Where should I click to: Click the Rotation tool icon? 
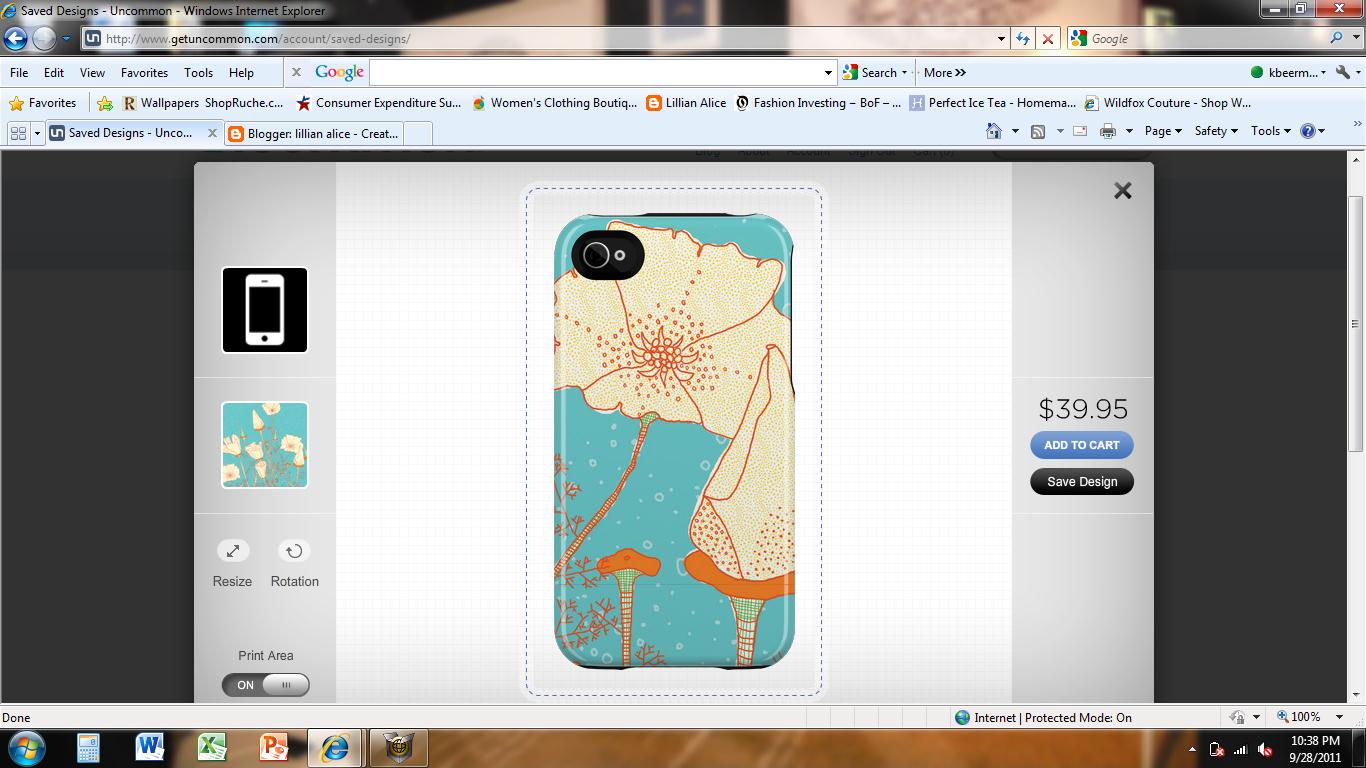click(x=294, y=551)
